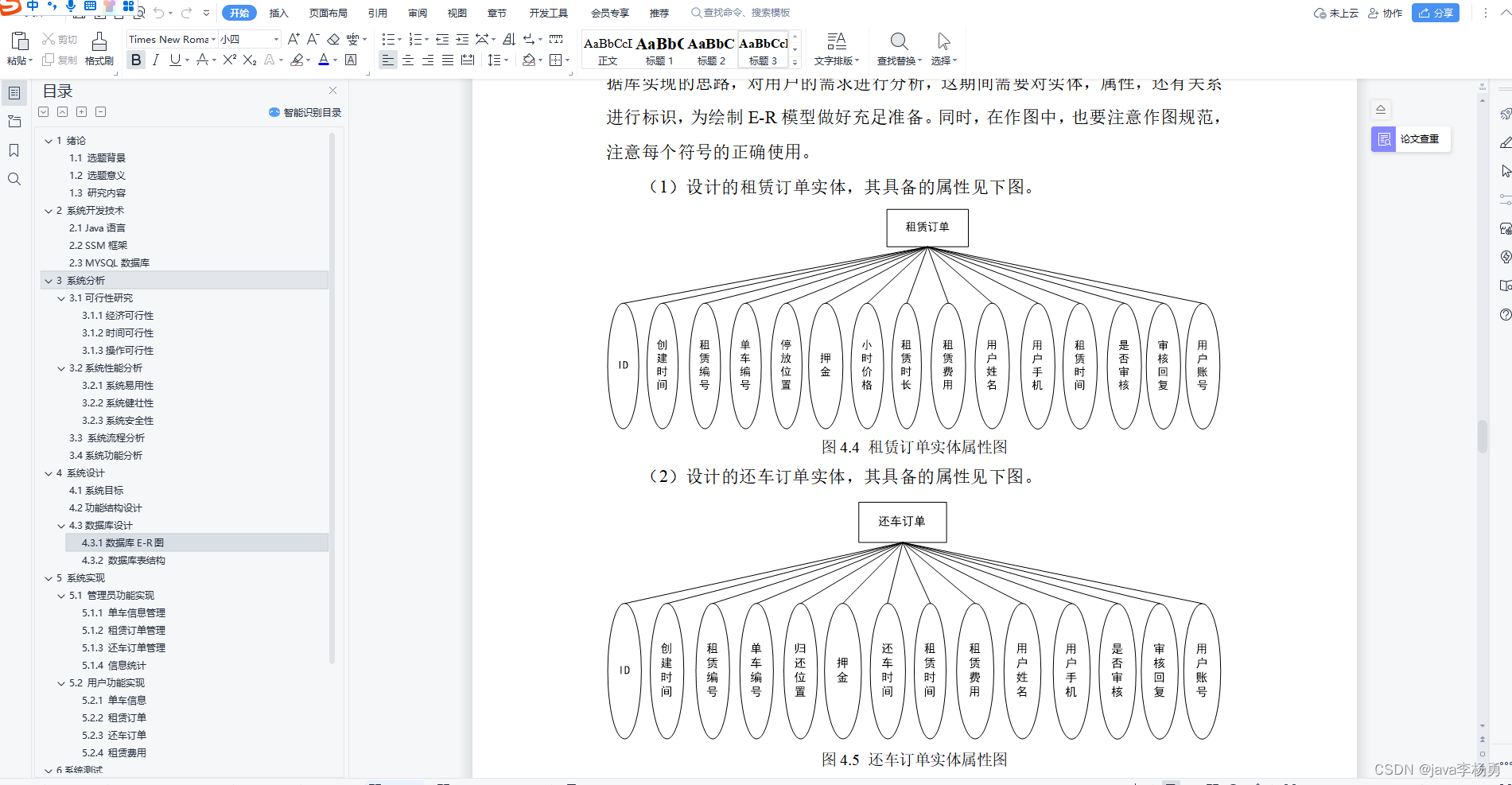
Task: Click the 协作 collaborate button
Action: [x=1386, y=13]
